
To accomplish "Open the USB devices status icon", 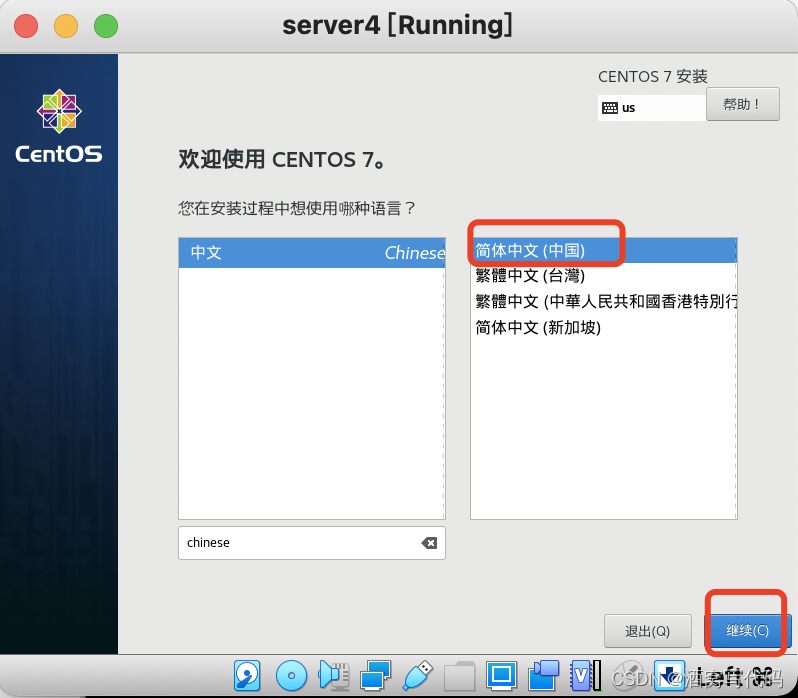I will [x=417, y=675].
